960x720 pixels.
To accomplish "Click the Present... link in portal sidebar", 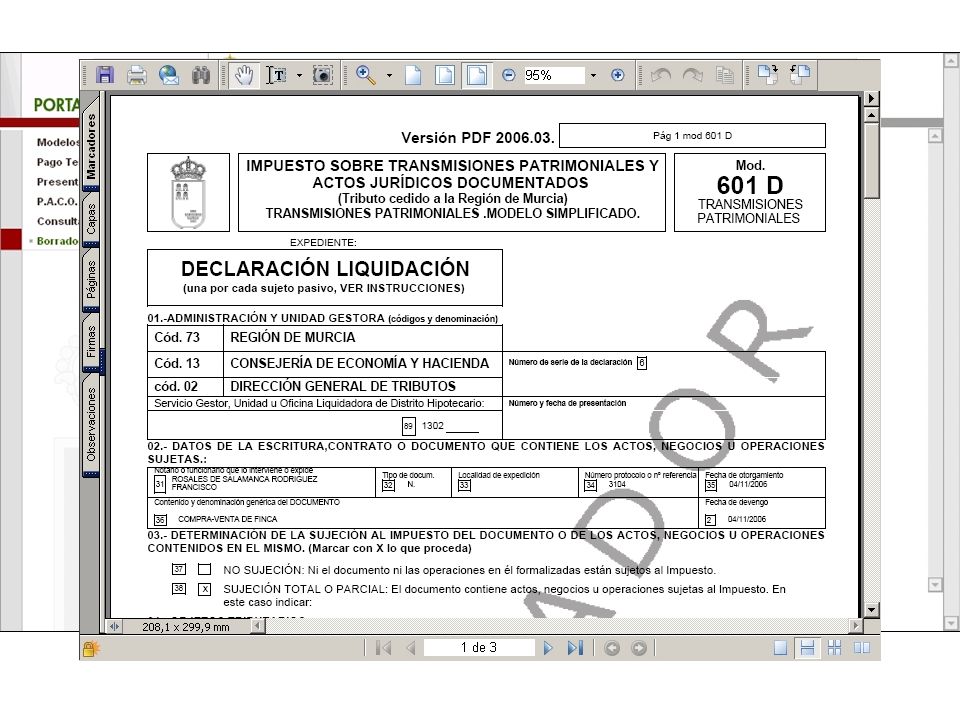I will 58,181.
